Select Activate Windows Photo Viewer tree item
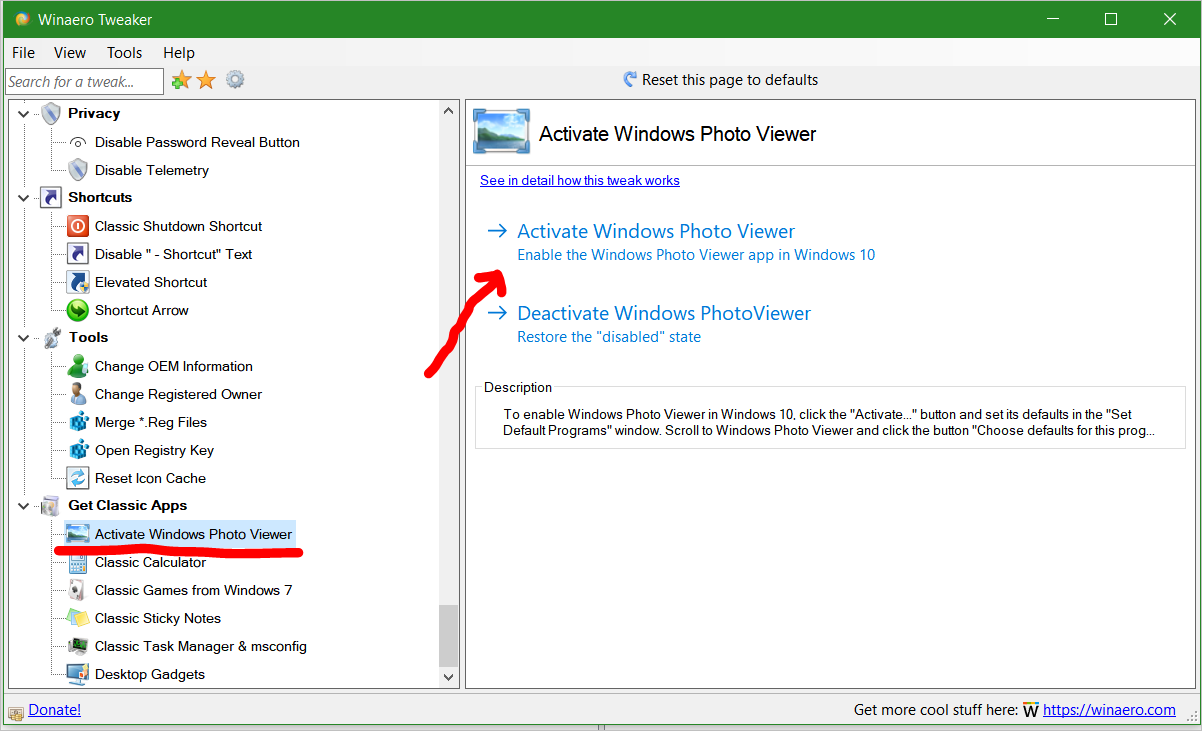 [x=194, y=534]
